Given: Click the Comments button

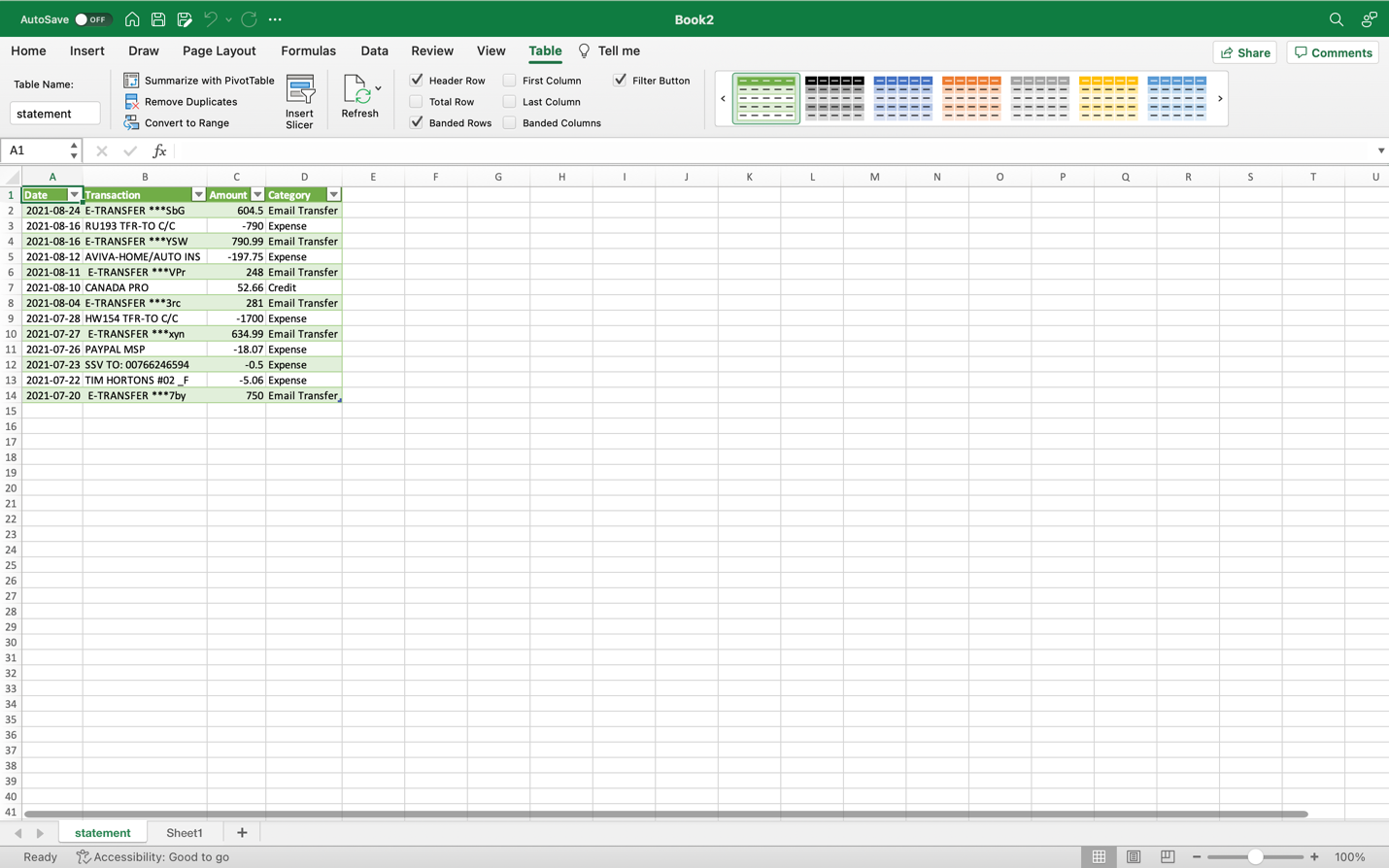Looking at the screenshot, I should 1333,52.
